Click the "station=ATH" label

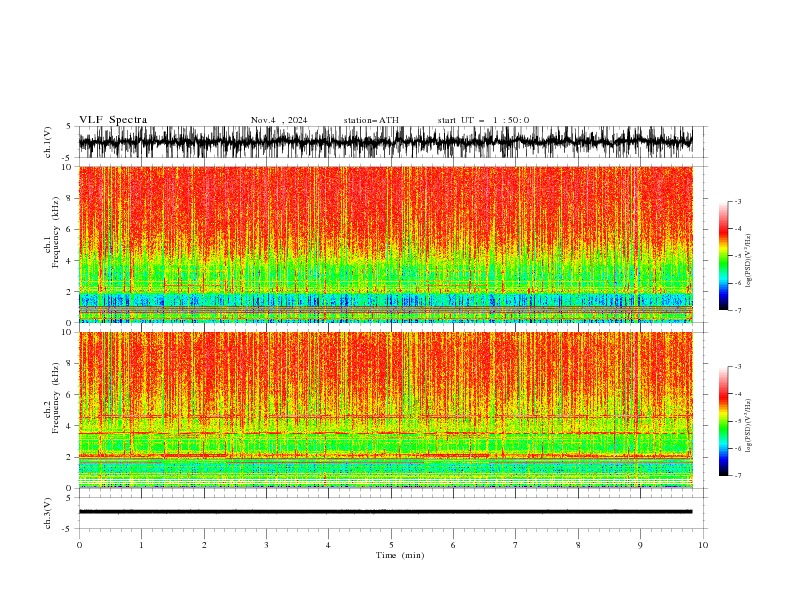(x=371, y=120)
